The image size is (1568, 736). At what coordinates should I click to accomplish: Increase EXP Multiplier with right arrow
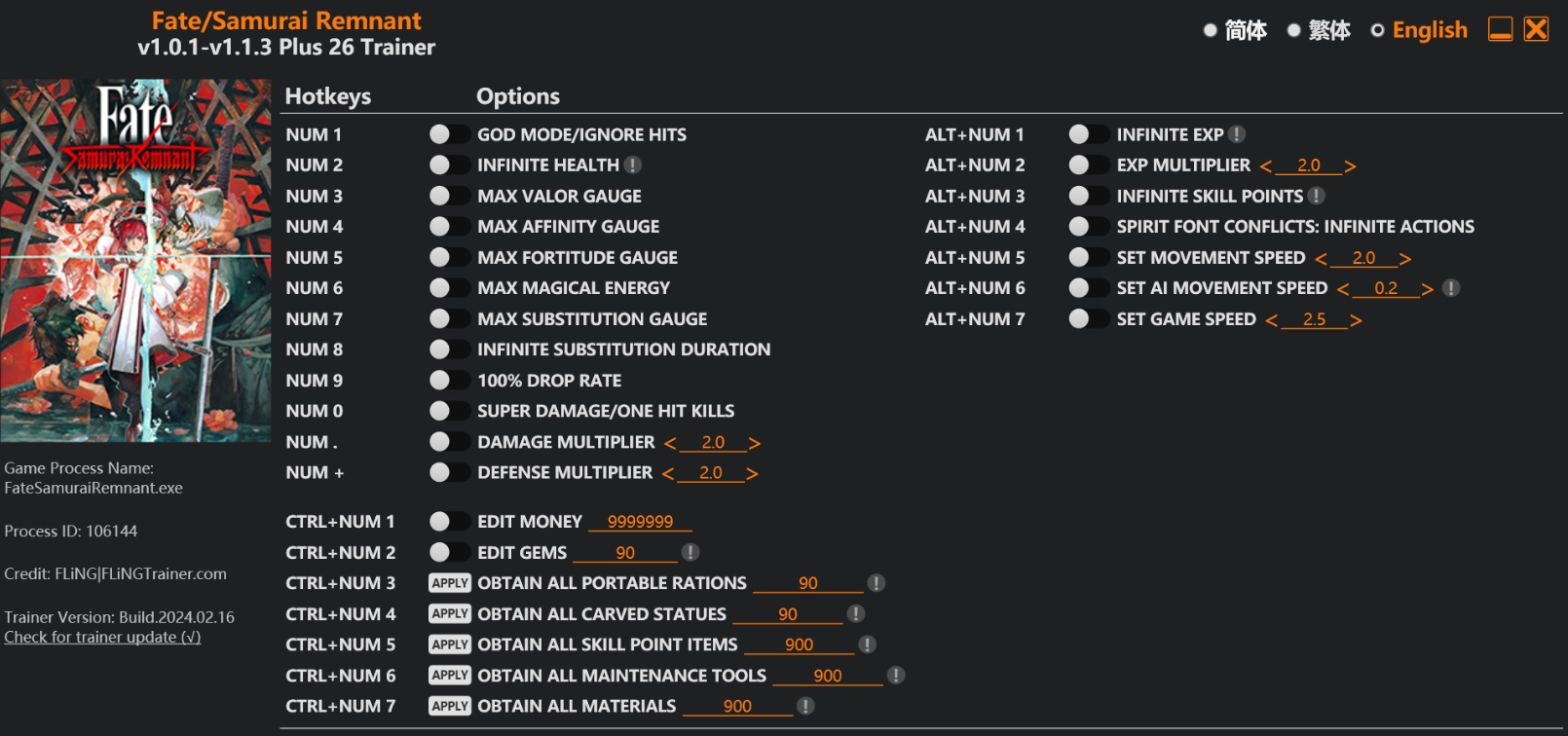1350,167
